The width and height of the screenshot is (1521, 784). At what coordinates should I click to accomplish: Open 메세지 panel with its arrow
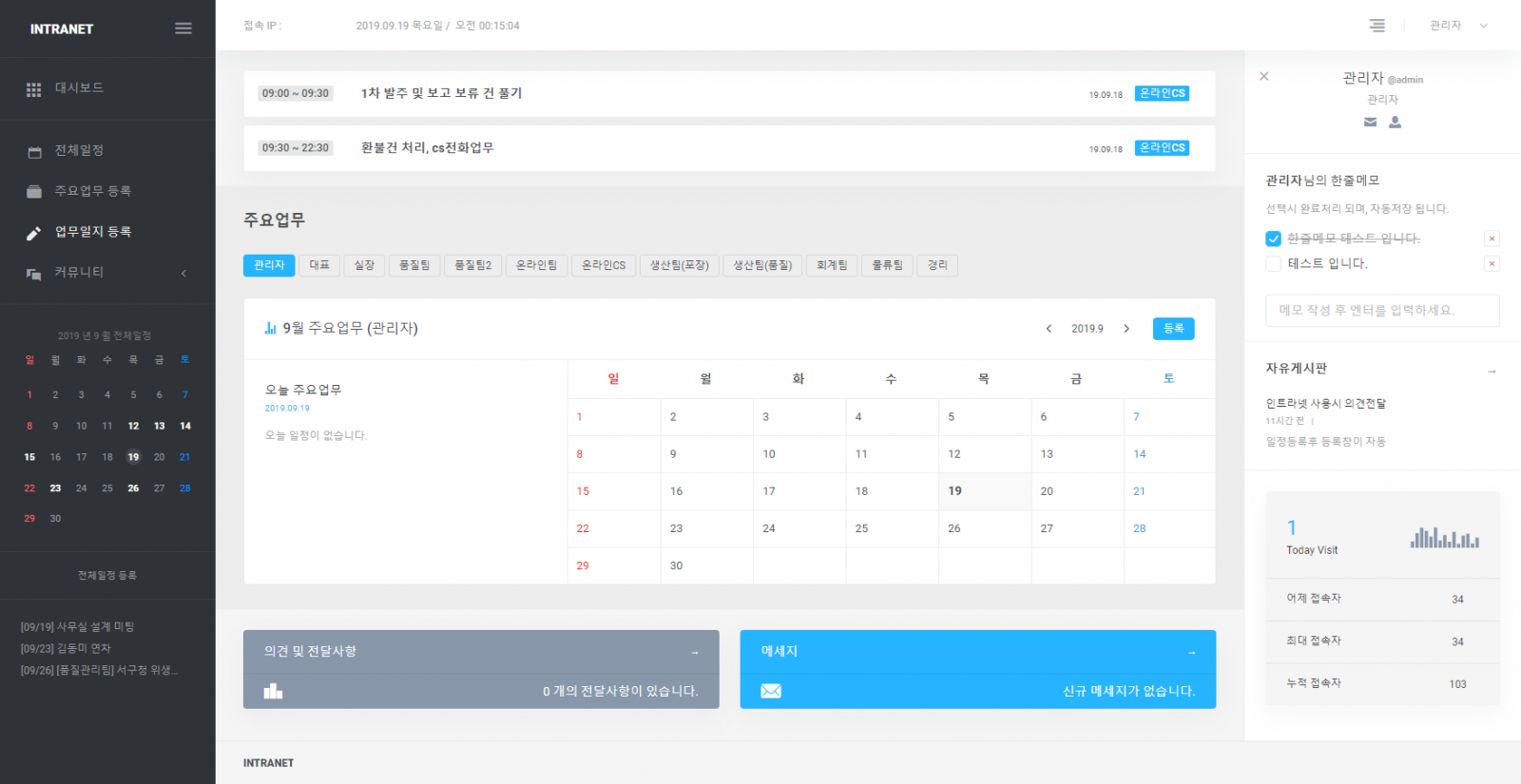(1191, 652)
